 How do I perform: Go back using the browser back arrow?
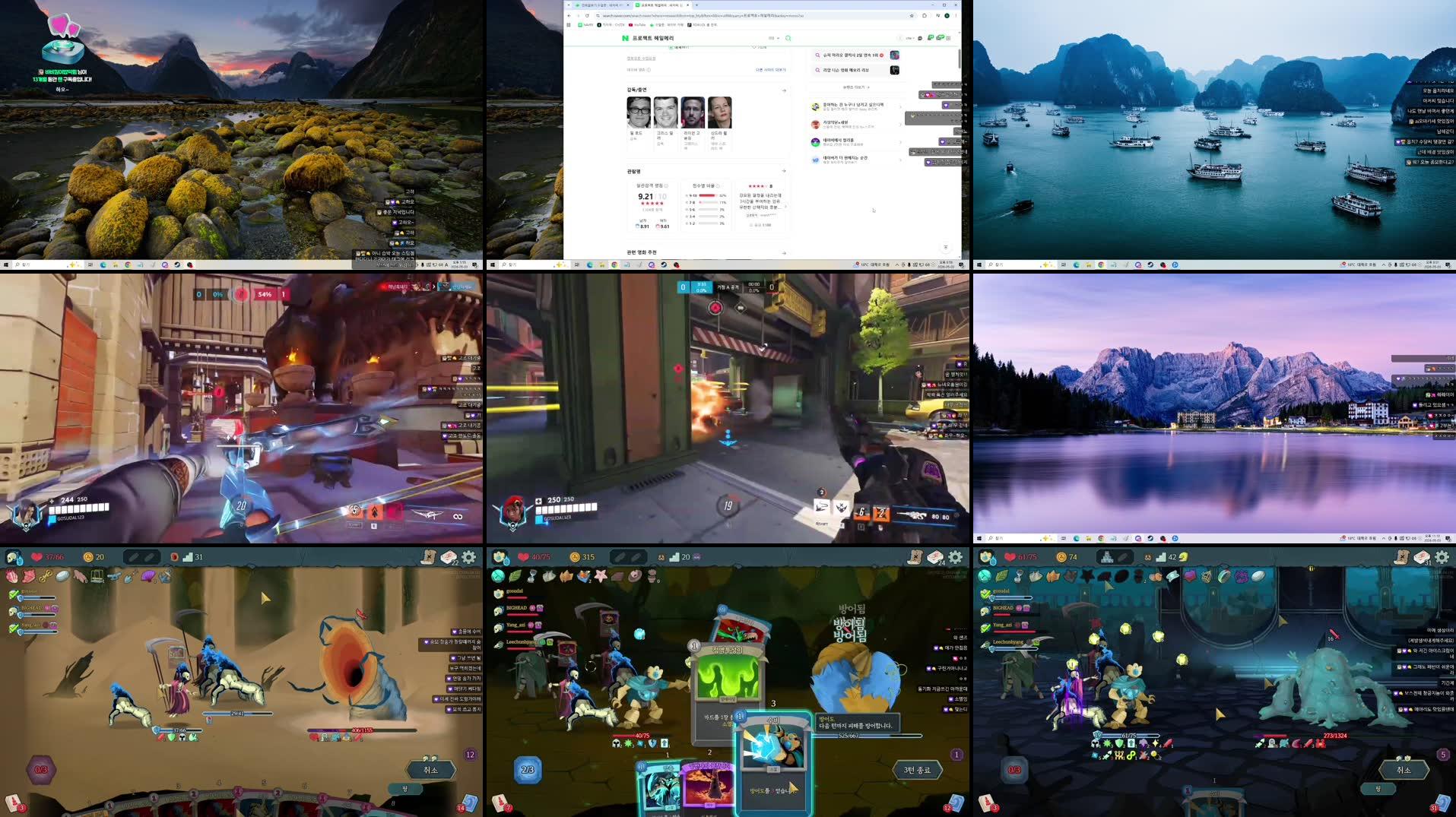coord(569,15)
